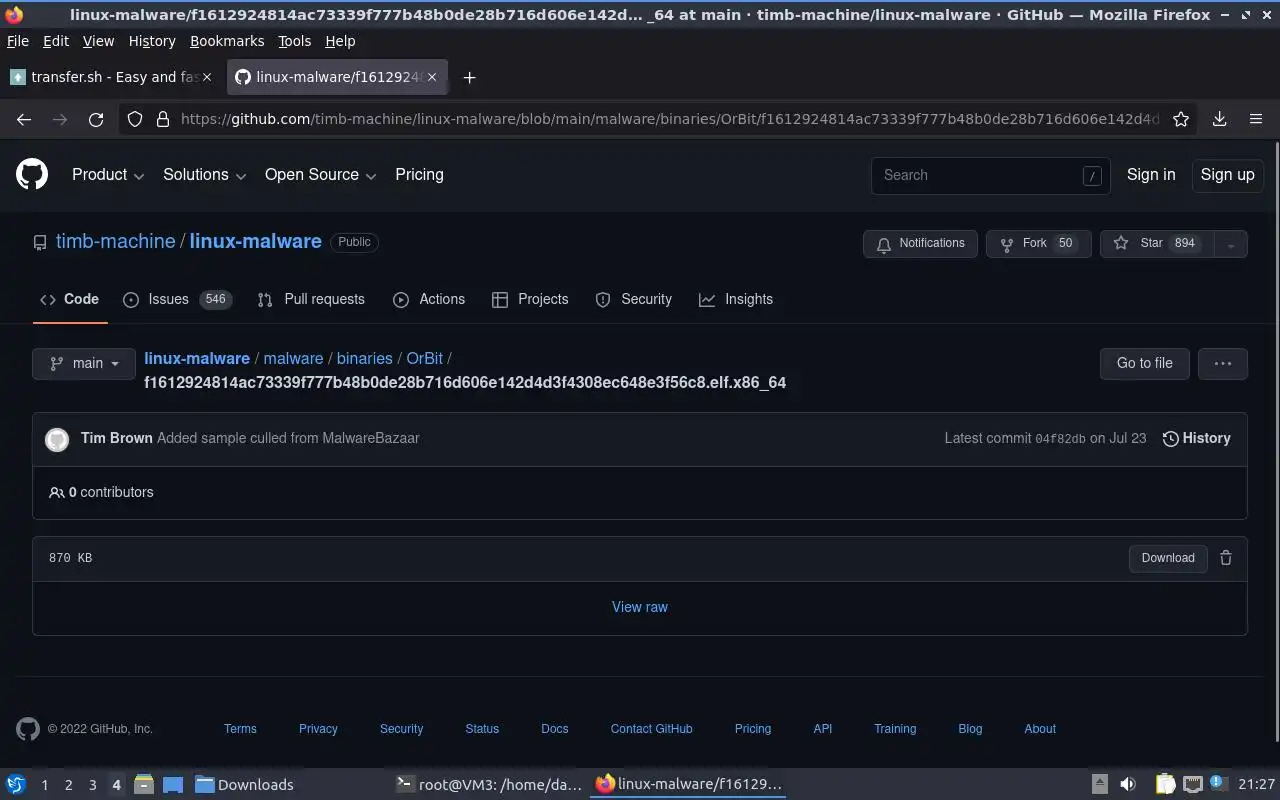Viewport: 1280px width, 800px height.
Task: Click the network tray icon
Action: point(1192,784)
